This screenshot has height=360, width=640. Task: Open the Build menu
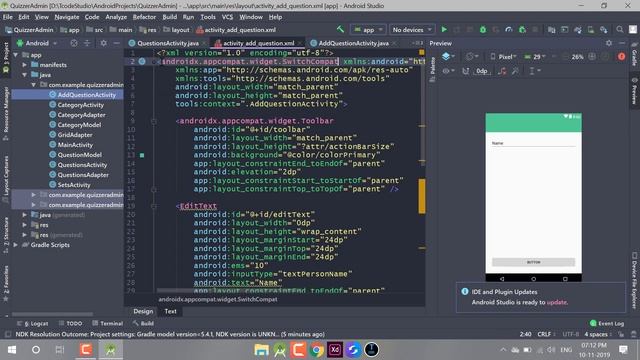point(169,17)
